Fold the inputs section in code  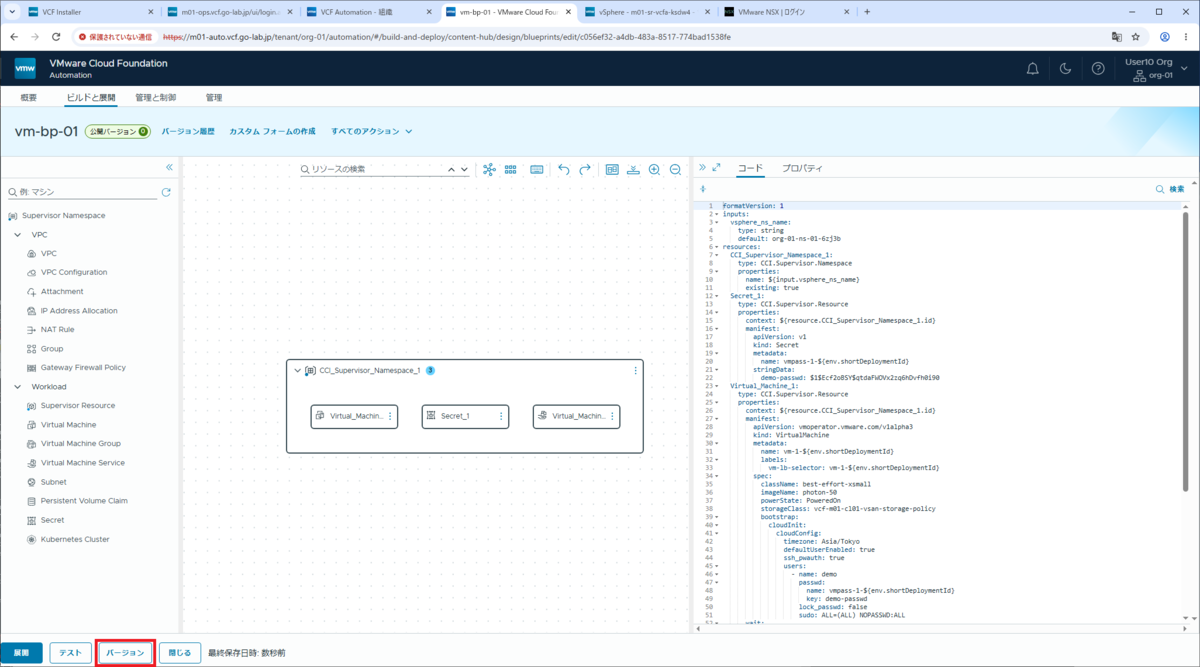[x=716, y=214]
